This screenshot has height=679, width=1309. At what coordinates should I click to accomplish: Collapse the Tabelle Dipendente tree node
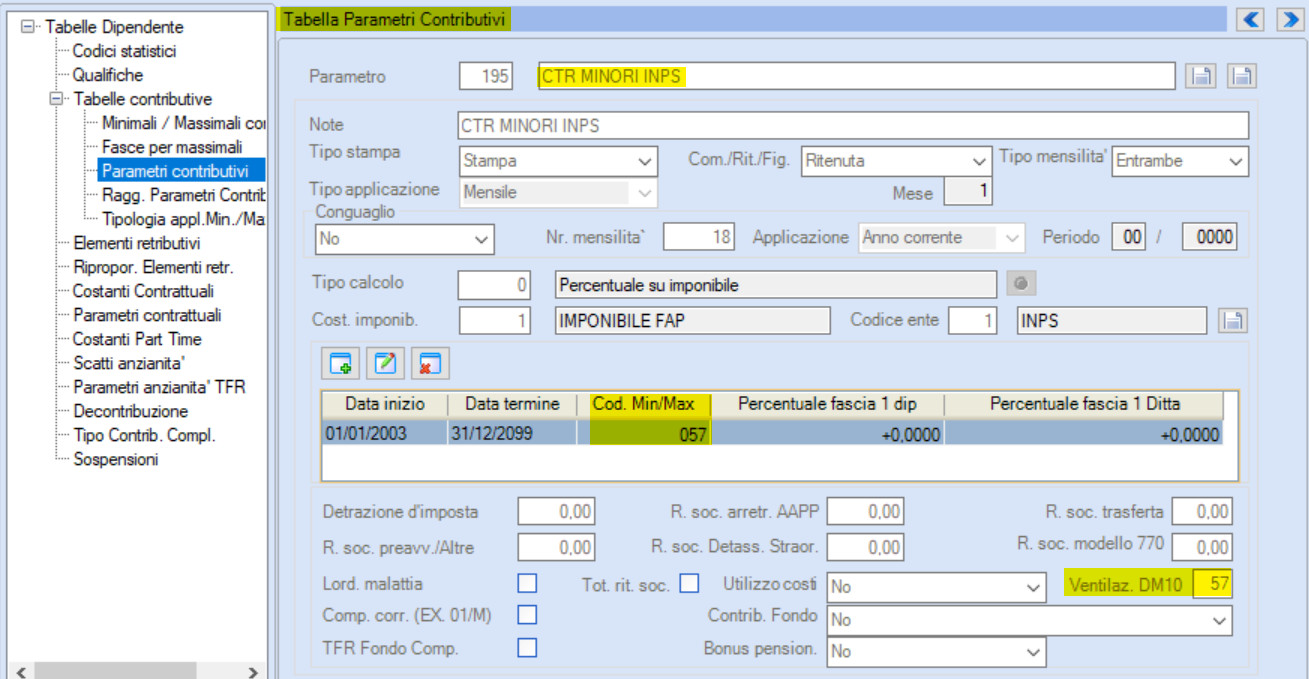click(x=27, y=27)
